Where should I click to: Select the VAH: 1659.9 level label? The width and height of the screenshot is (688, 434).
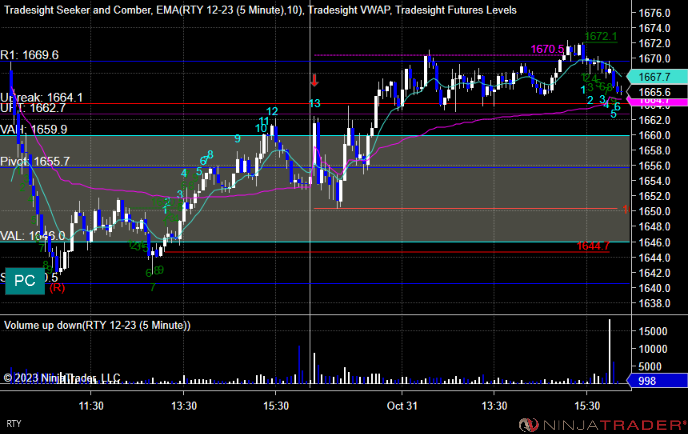click(34, 129)
